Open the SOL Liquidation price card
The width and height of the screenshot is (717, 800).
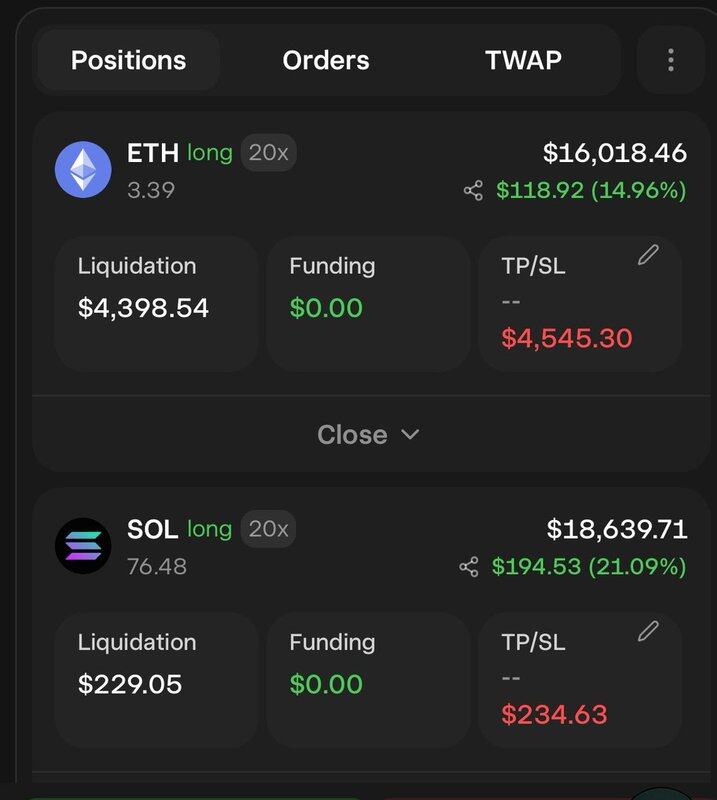coord(156,681)
